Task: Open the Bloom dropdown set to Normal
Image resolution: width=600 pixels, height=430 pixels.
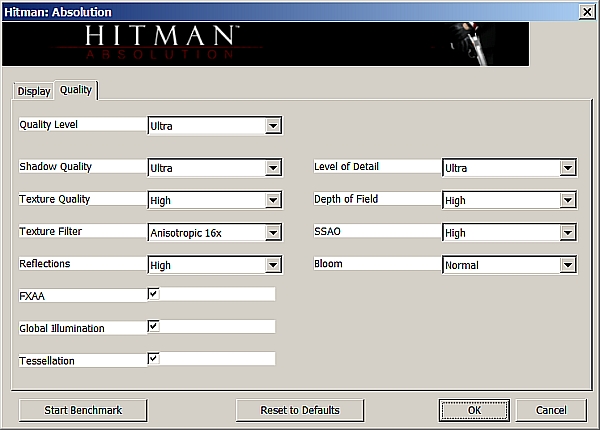Action: pos(509,265)
